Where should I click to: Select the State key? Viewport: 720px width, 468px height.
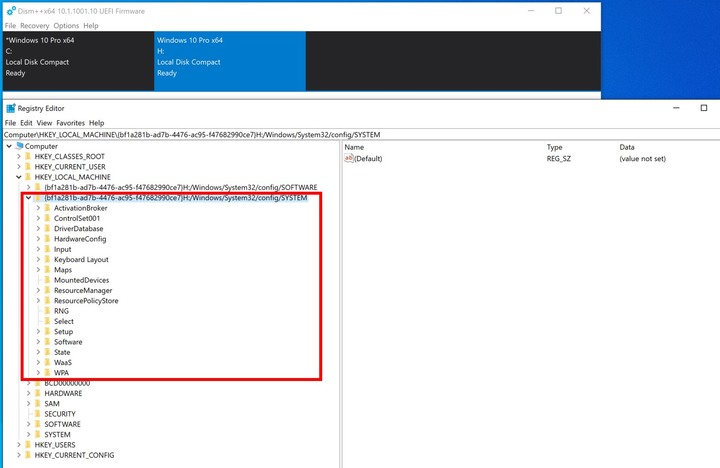62,352
